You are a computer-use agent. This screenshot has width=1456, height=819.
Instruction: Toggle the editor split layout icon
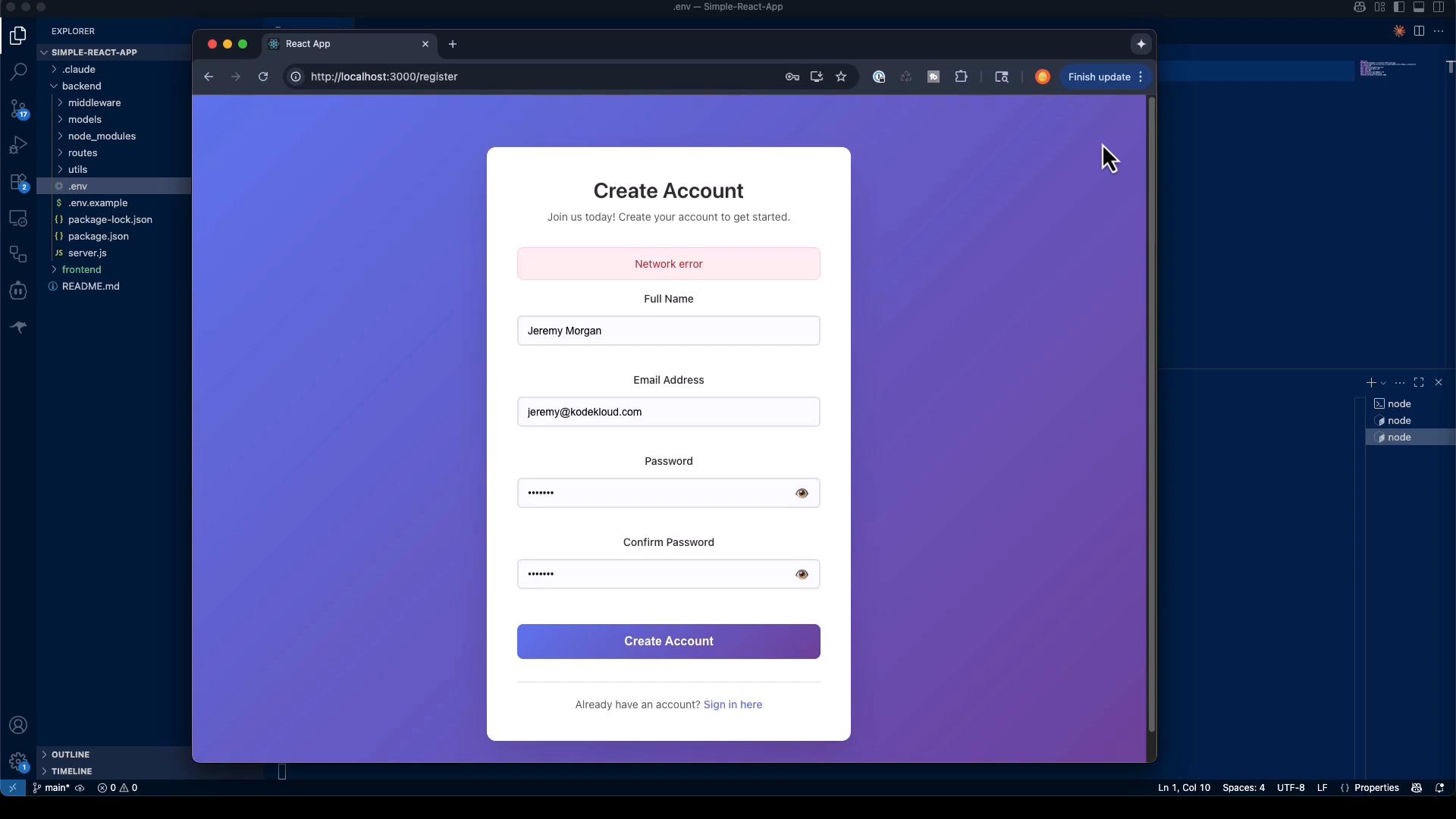pos(1419,31)
